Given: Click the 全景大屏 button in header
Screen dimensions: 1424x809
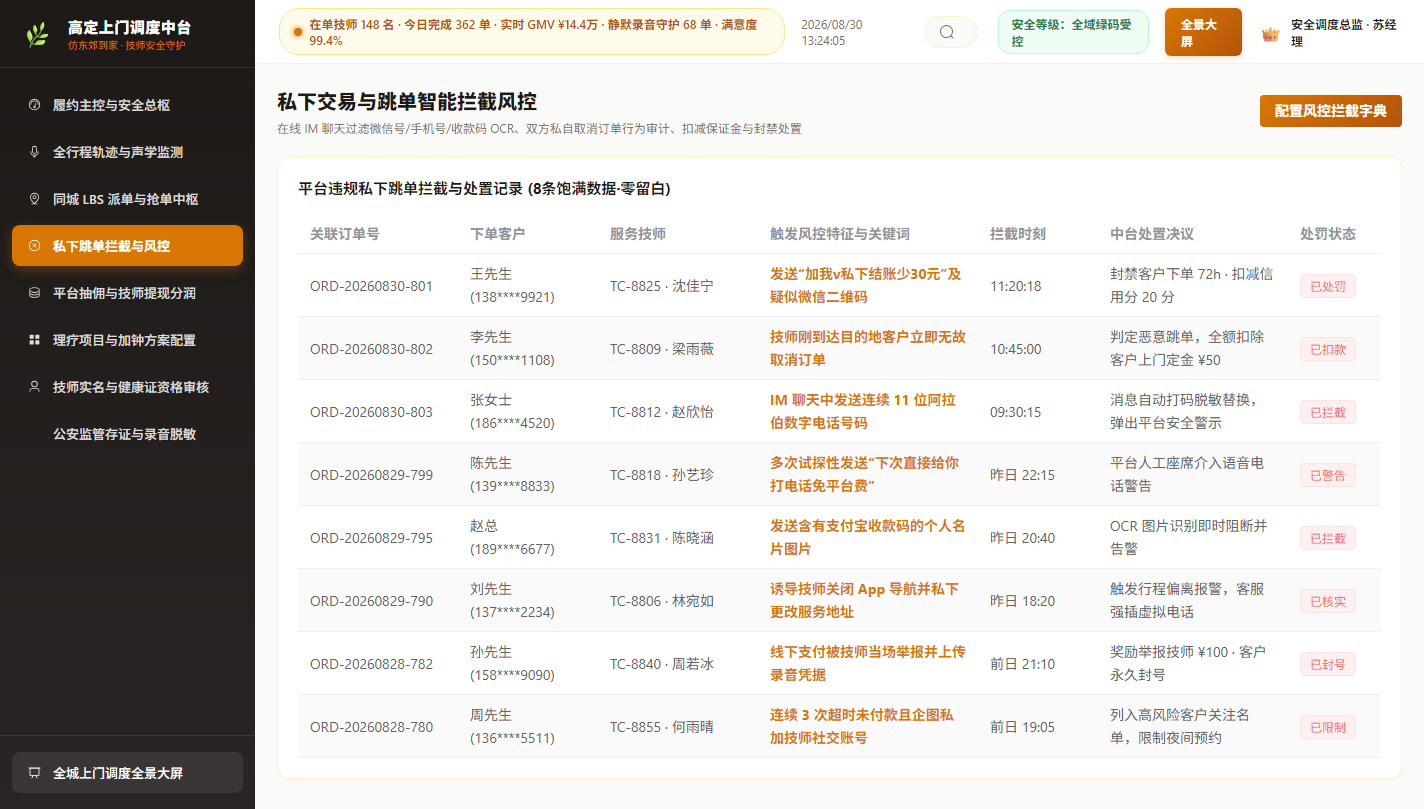Looking at the screenshot, I should 1203,32.
